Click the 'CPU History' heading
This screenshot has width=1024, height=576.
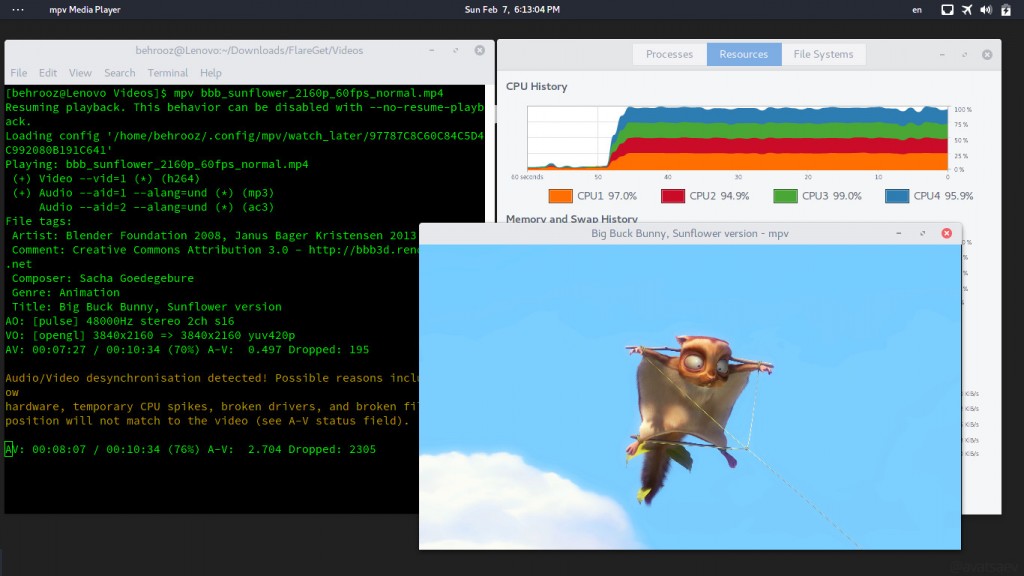[x=536, y=86]
